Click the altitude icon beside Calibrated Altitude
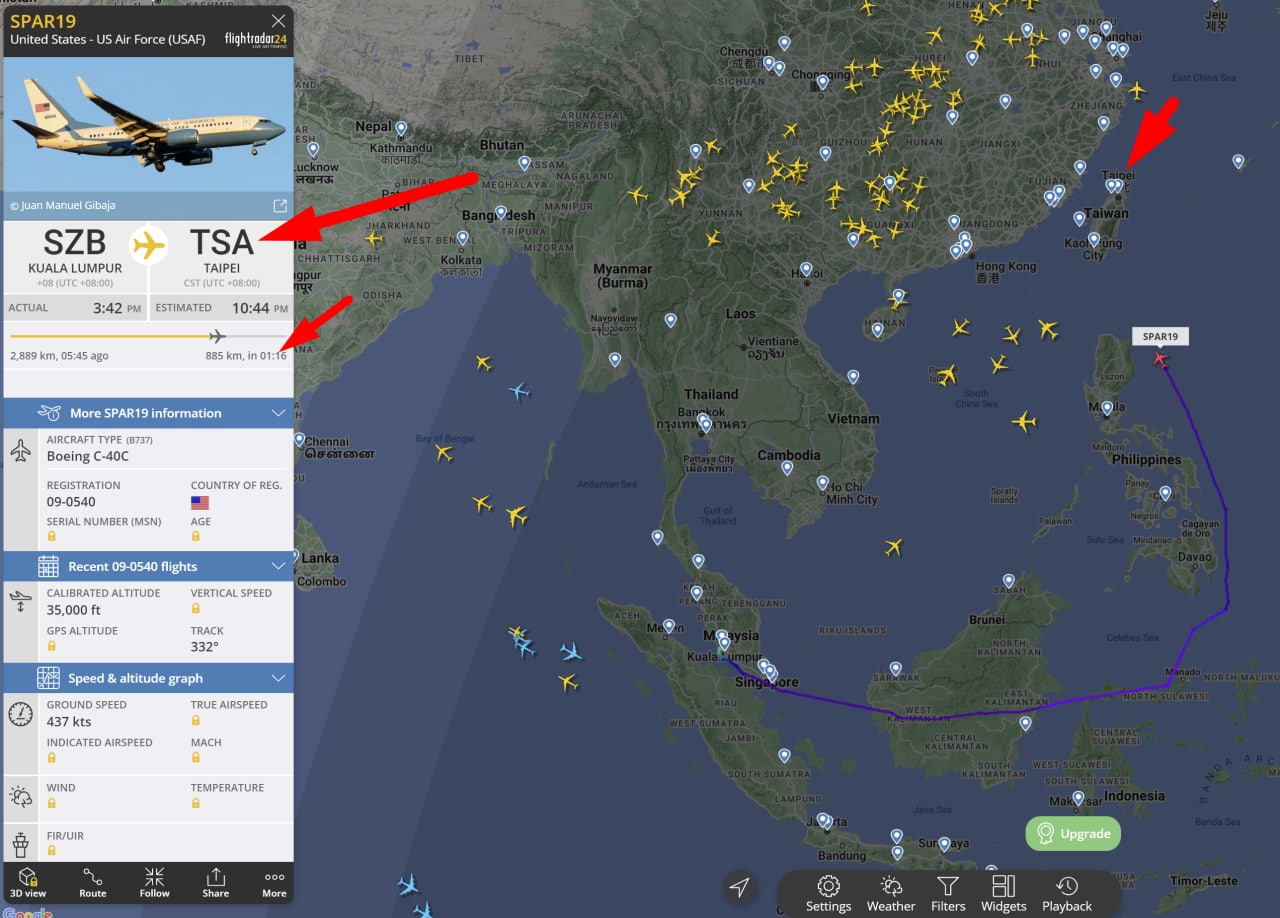Image resolution: width=1280 pixels, height=918 pixels. (21, 601)
